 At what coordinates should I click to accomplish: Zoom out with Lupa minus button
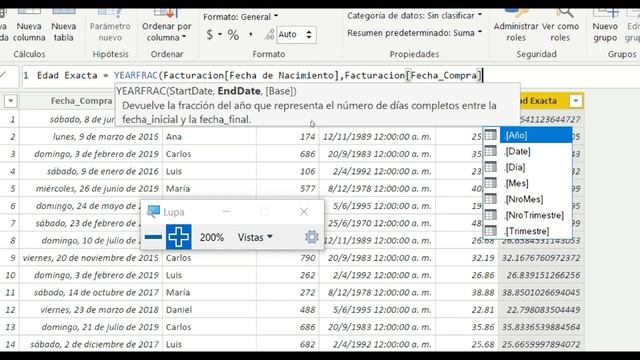point(153,237)
